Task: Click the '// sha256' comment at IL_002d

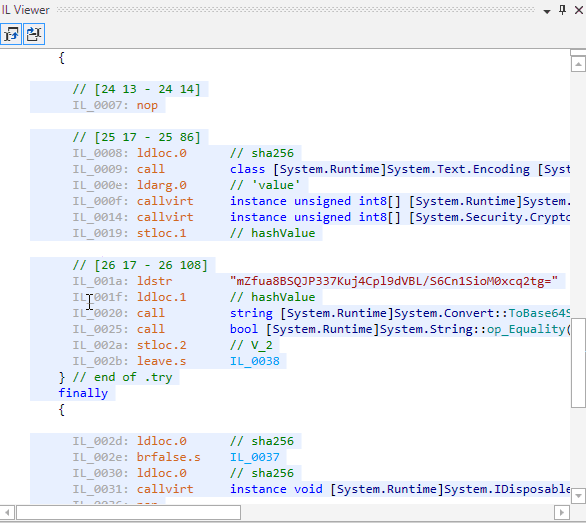Action: point(262,441)
